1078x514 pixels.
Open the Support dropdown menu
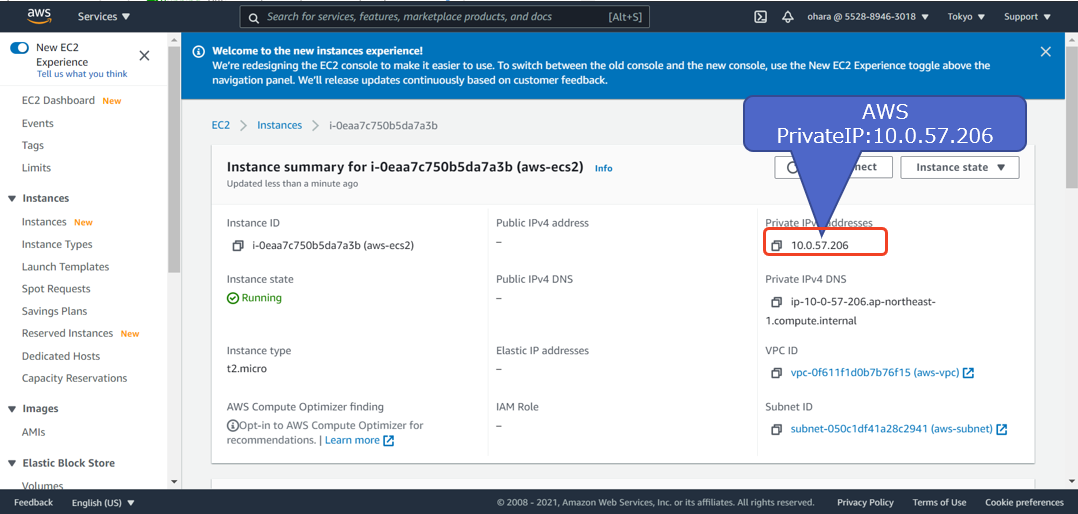point(1027,16)
